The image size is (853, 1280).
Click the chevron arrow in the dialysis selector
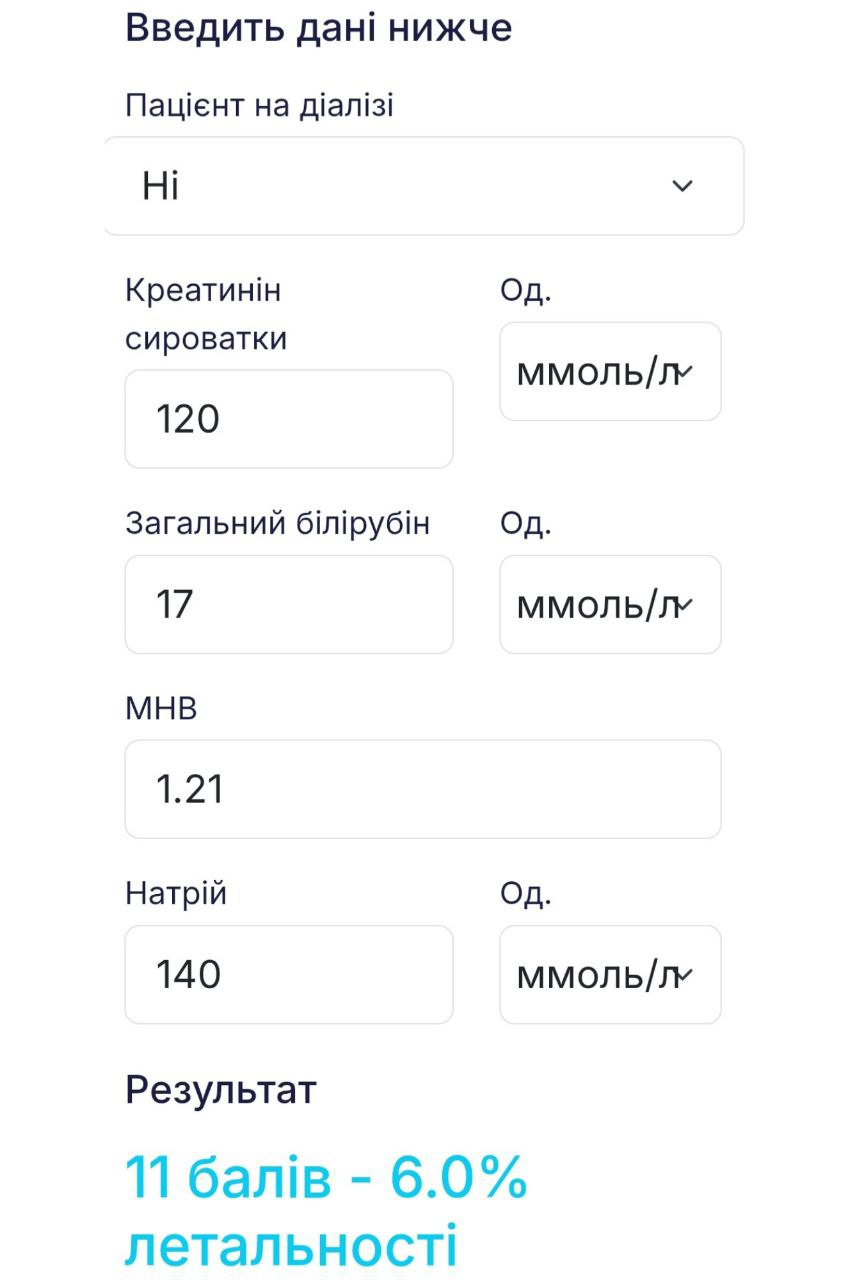click(682, 186)
